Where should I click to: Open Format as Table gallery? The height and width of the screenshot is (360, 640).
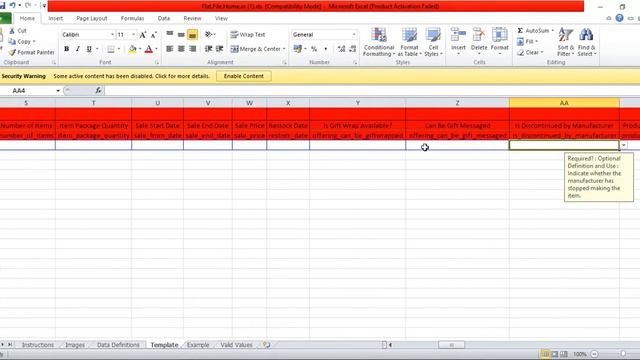point(409,42)
